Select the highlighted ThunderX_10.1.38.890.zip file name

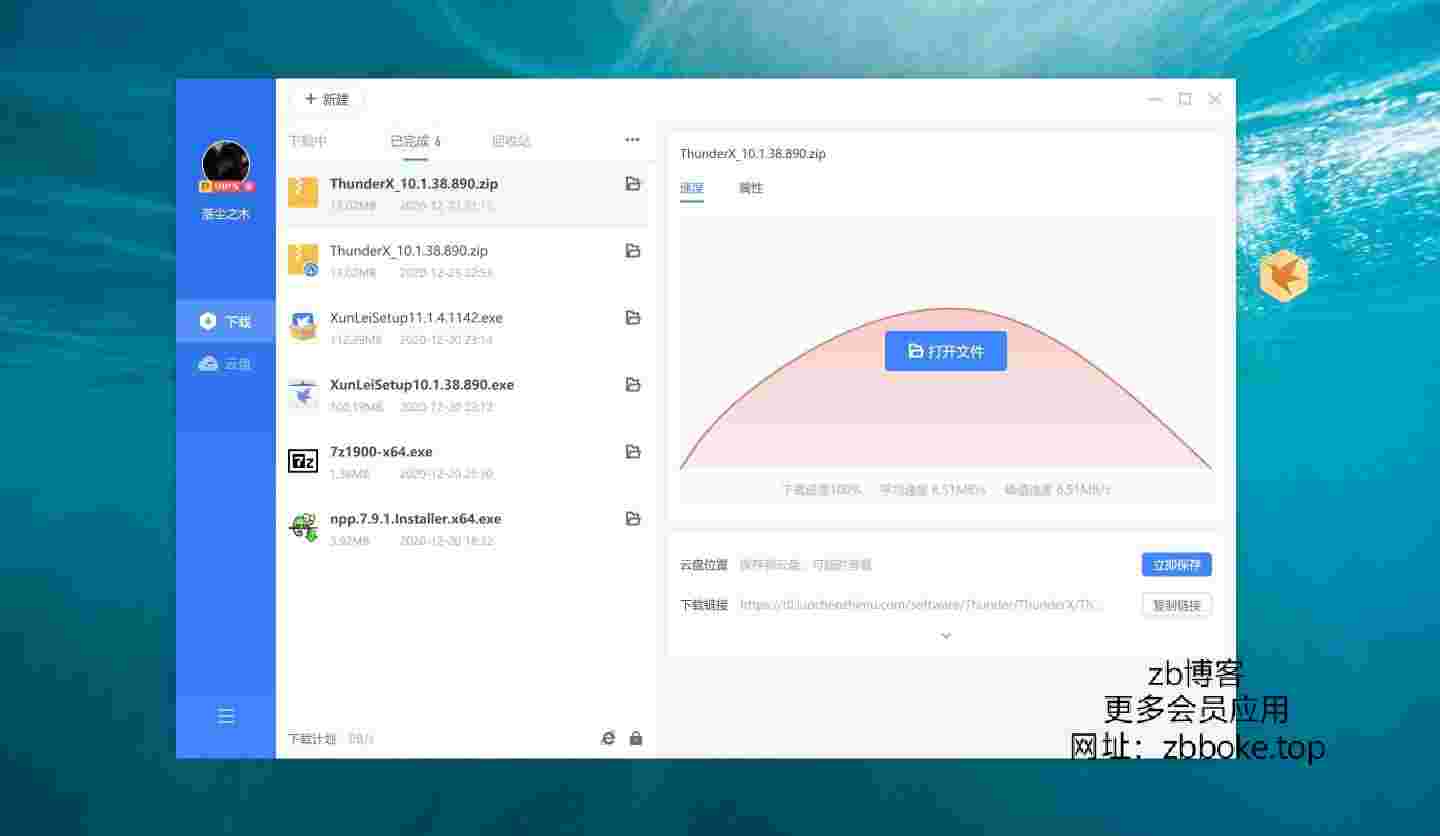click(414, 184)
